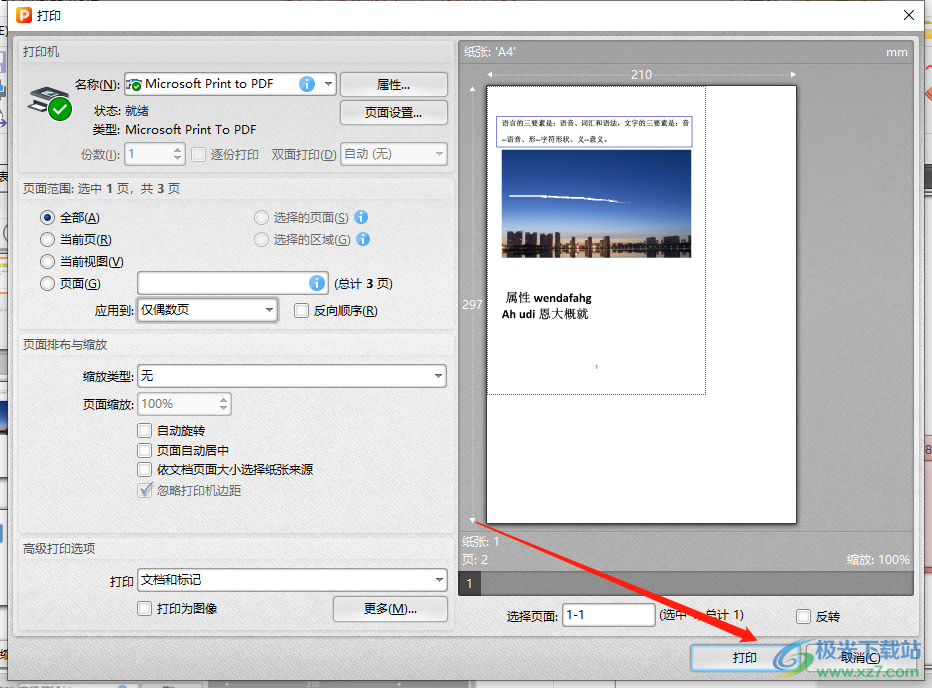
Task: Close the 打印 dialog
Action: click(x=909, y=15)
